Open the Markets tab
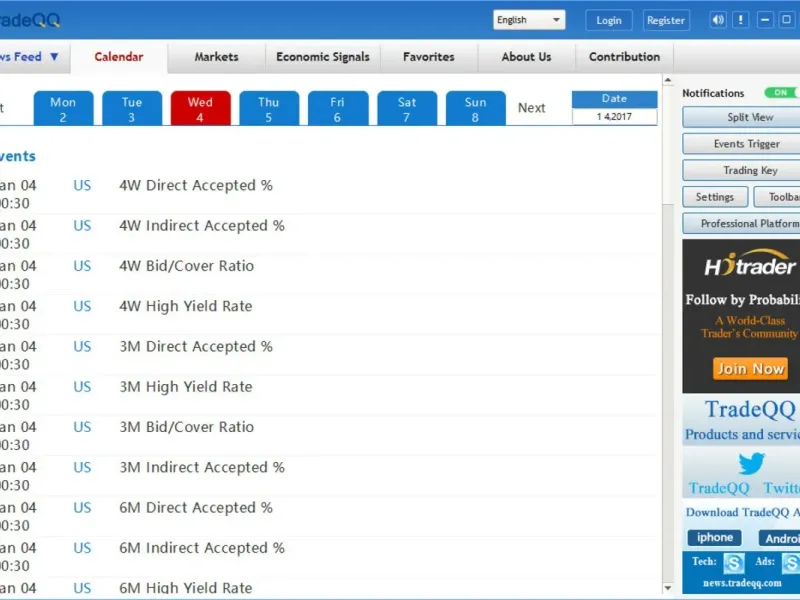 pyautogui.click(x=216, y=57)
